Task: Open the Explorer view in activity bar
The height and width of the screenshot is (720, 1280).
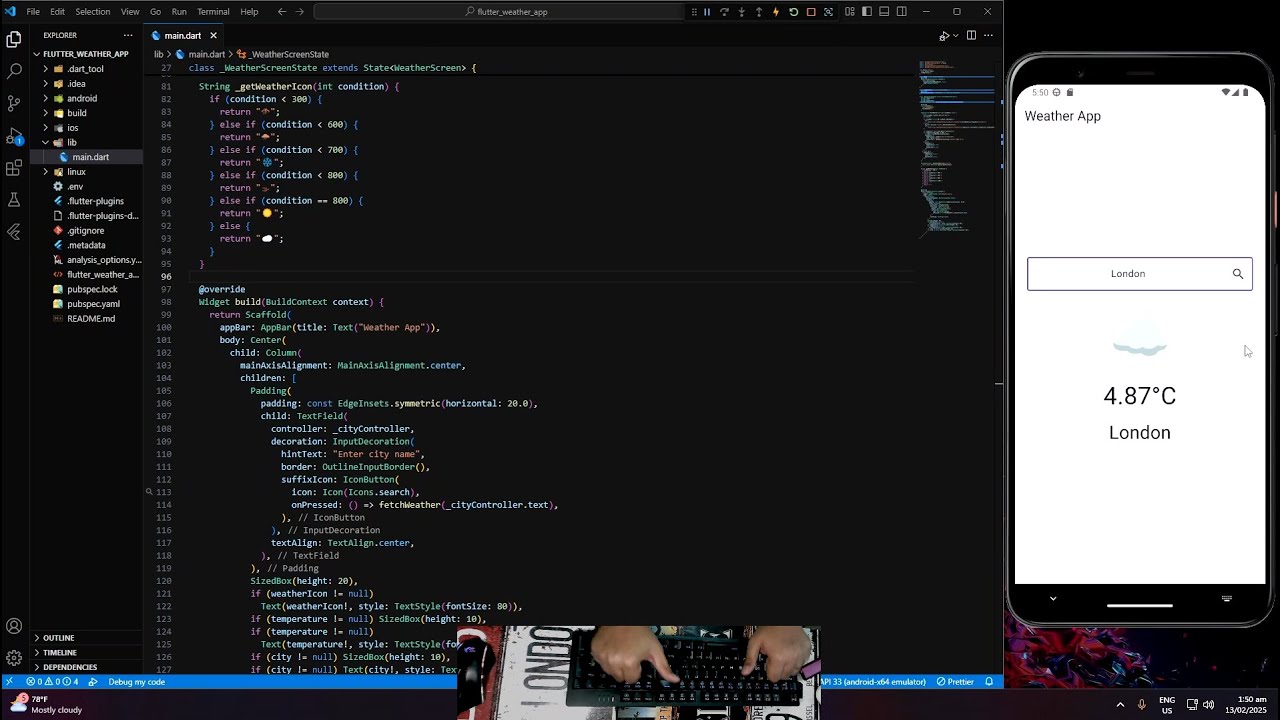Action: (x=14, y=40)
